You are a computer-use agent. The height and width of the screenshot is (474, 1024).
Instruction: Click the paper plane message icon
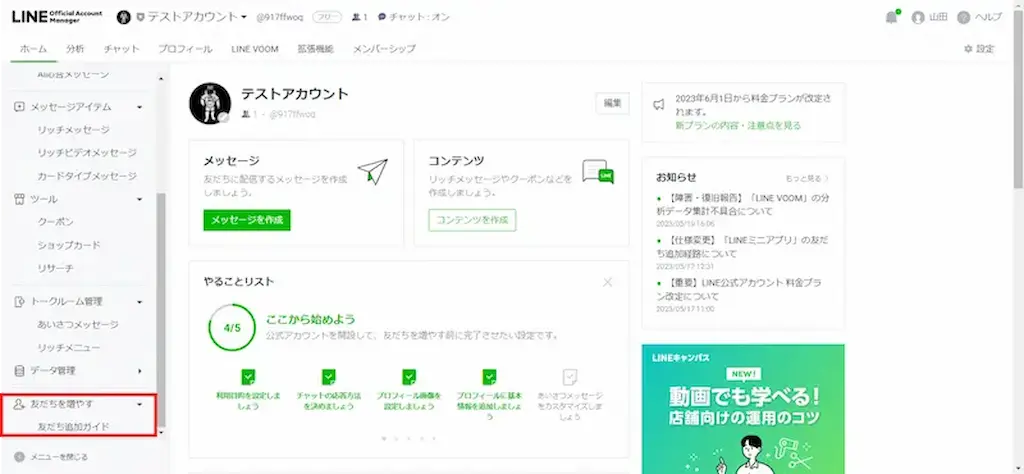click(x=373, y=172)
